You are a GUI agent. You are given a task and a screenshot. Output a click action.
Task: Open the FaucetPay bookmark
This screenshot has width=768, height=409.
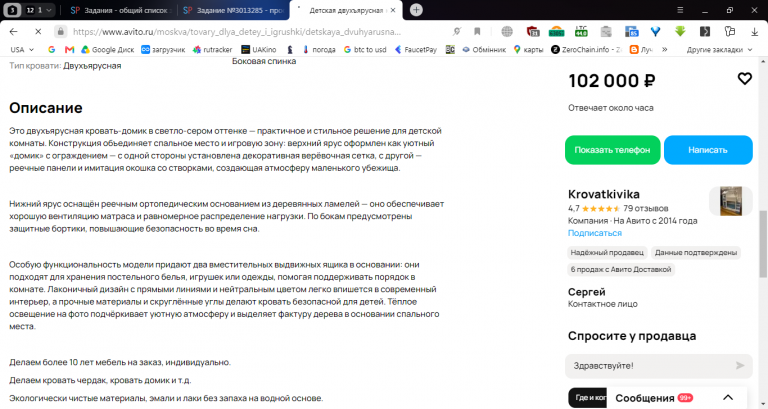[416, 49]
